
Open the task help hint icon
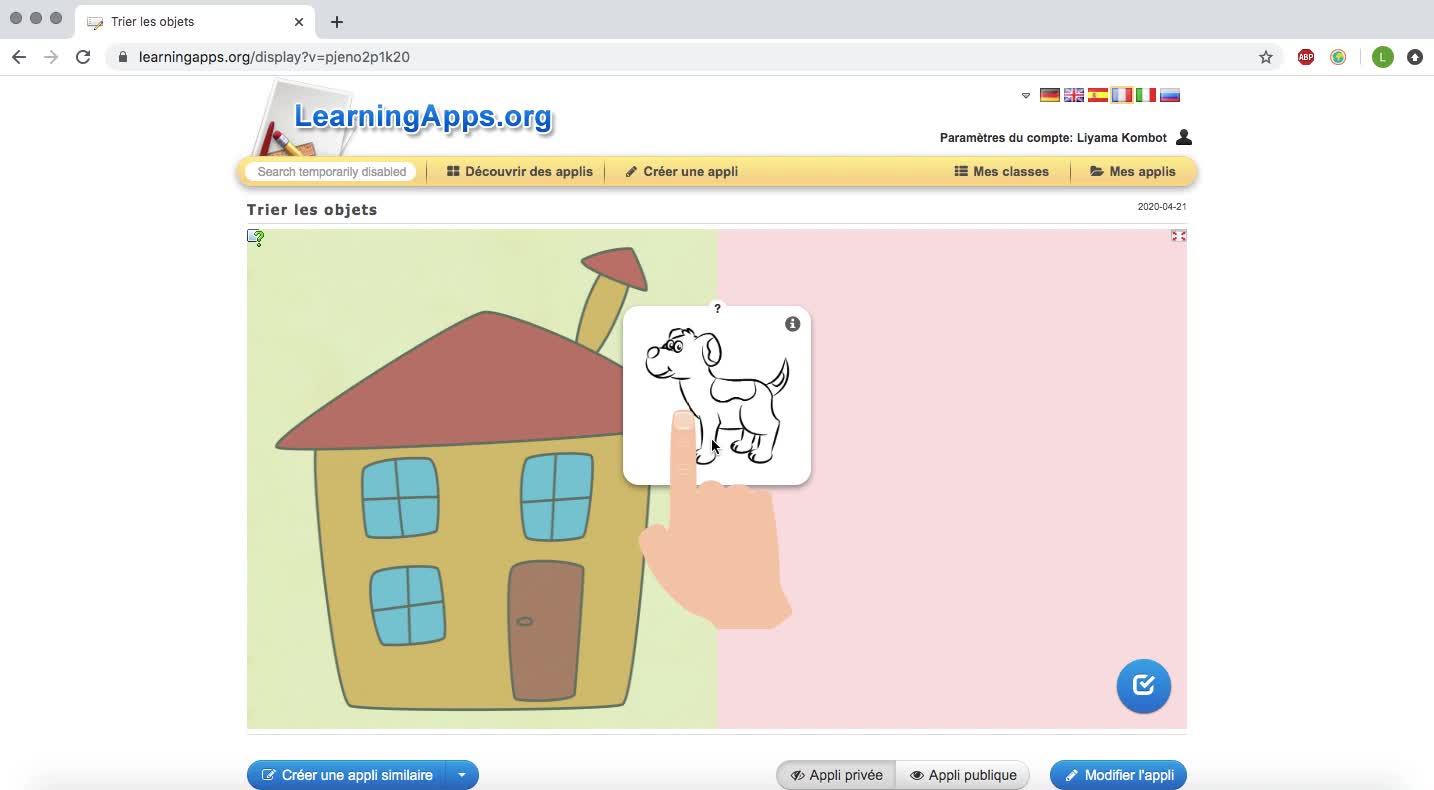click(256, 238)
